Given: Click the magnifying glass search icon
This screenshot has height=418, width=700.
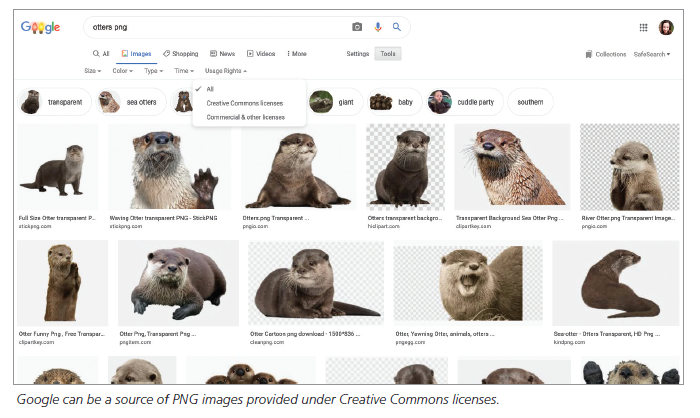Looking at the screenshot, I should [396, 27].
